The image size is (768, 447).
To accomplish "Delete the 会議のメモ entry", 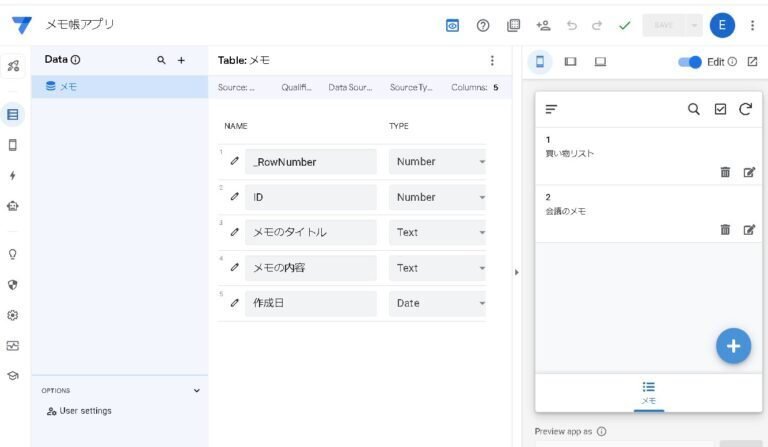I will click(x=725, y=229).
